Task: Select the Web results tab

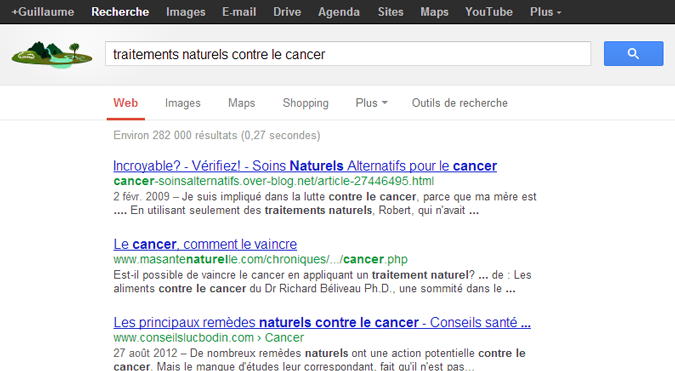Action: click(126, 103)
